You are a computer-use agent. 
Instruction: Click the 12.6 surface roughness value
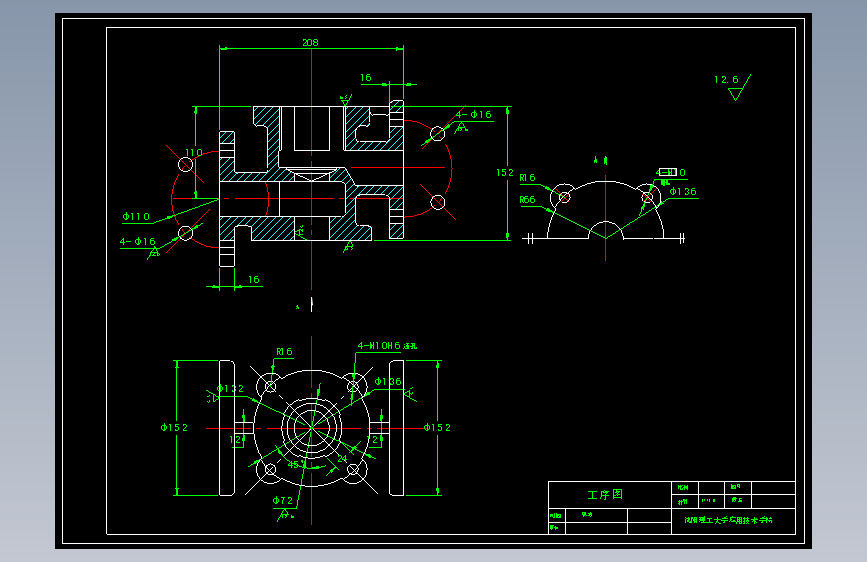[x=726, y=80]
